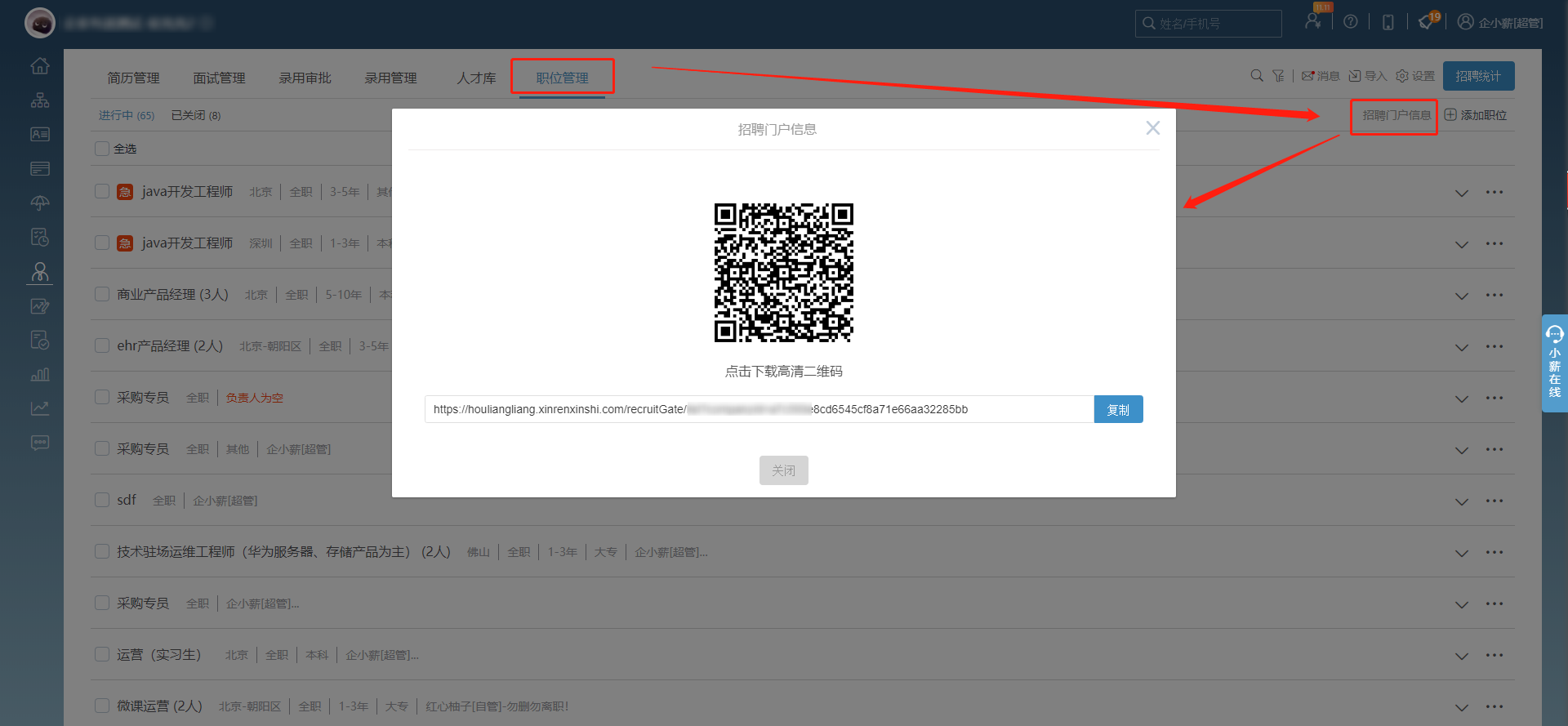The height and width of the screenshot is (726, 1568).
Task: Check the 深圳 java开发工程师 row checkbox
Action: pyautogui.click(x=102, y=243)
